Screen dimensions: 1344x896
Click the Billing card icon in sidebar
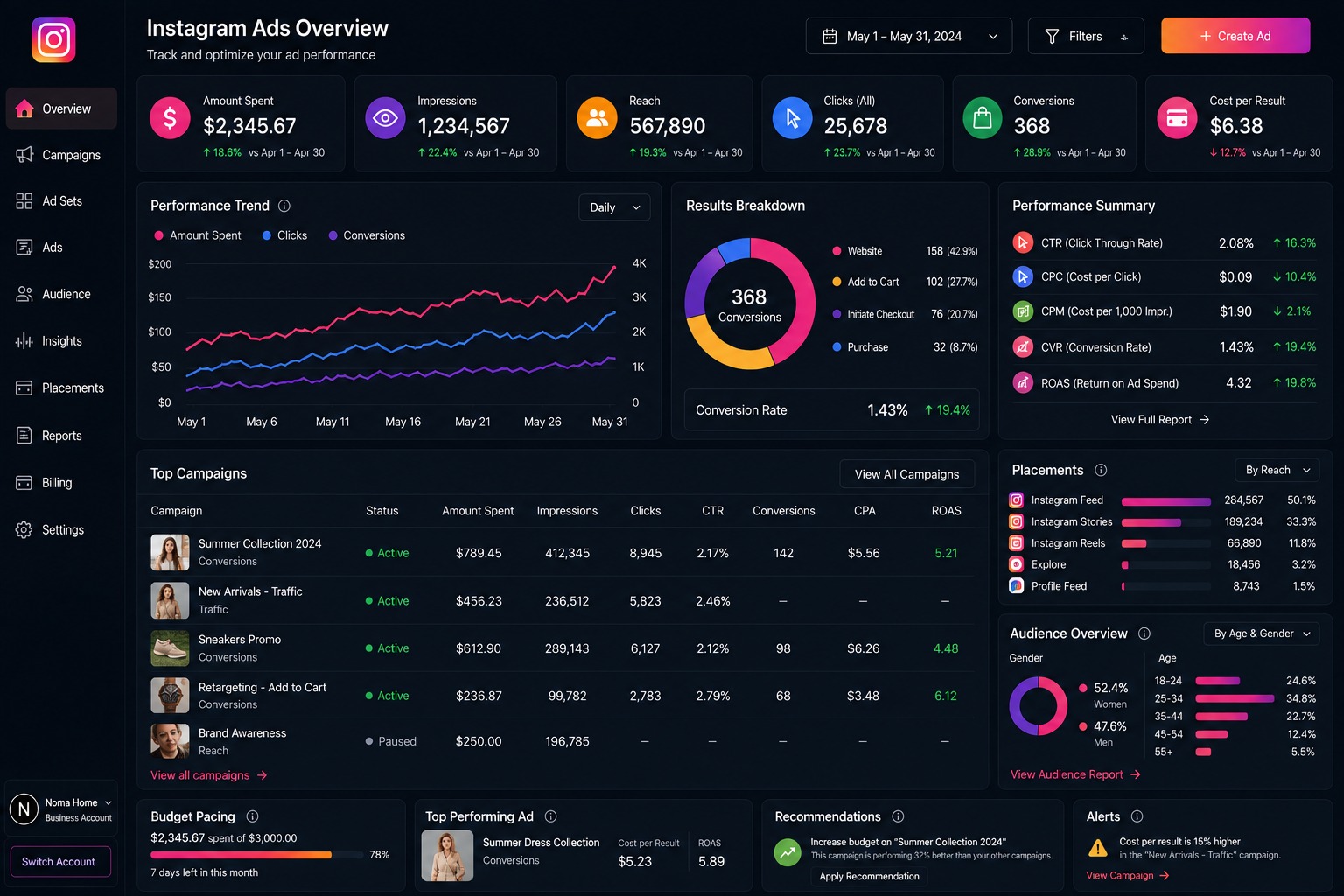pyautogui.click(x=24, y=483)
